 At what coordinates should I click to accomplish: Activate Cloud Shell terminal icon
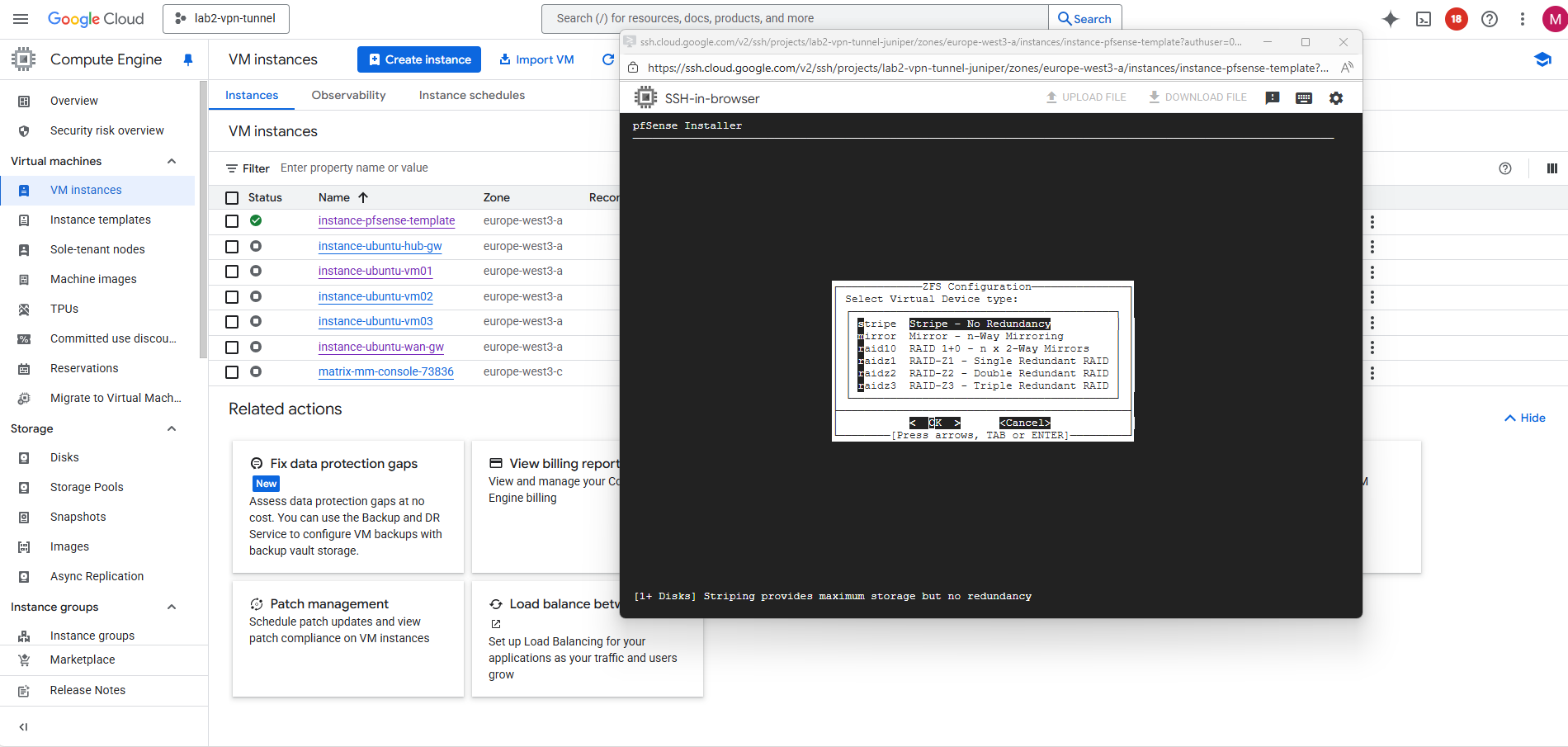(1424, 19)
